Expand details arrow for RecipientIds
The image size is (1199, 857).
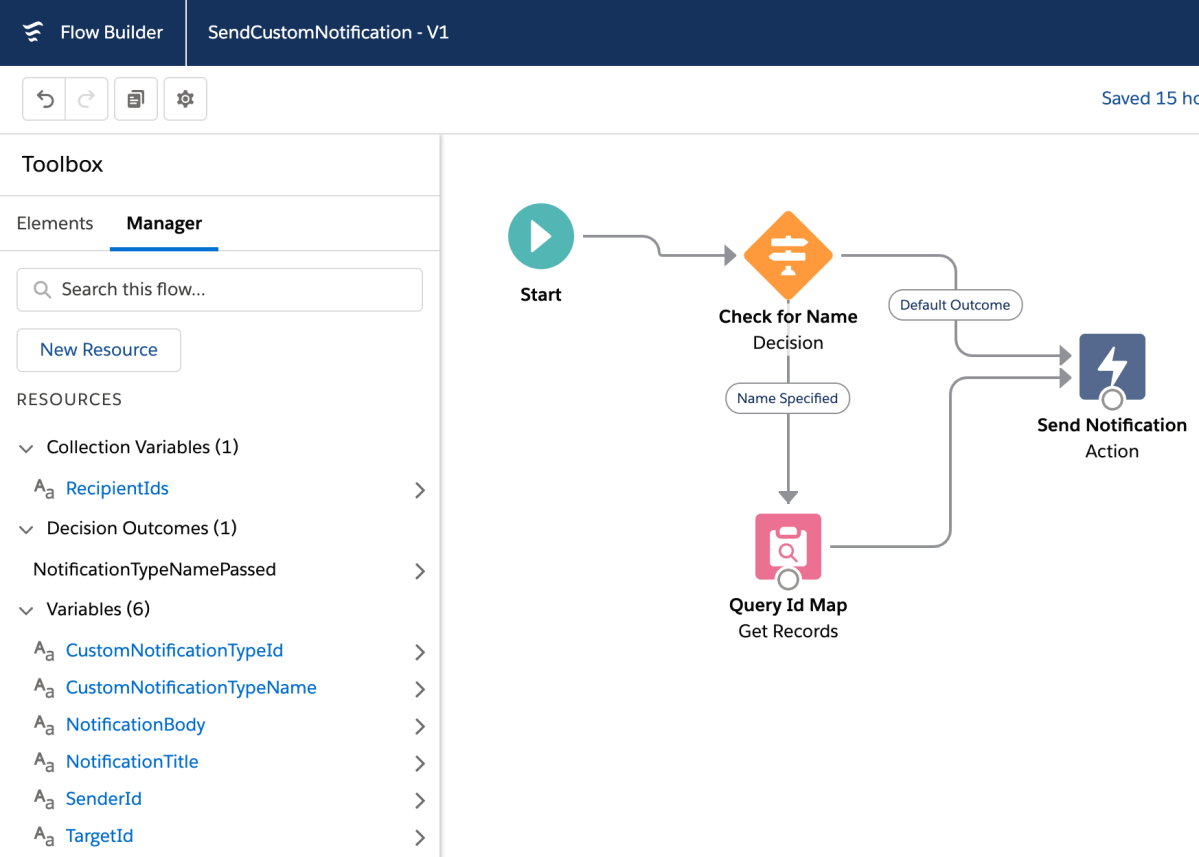click(x=420, y=490)
